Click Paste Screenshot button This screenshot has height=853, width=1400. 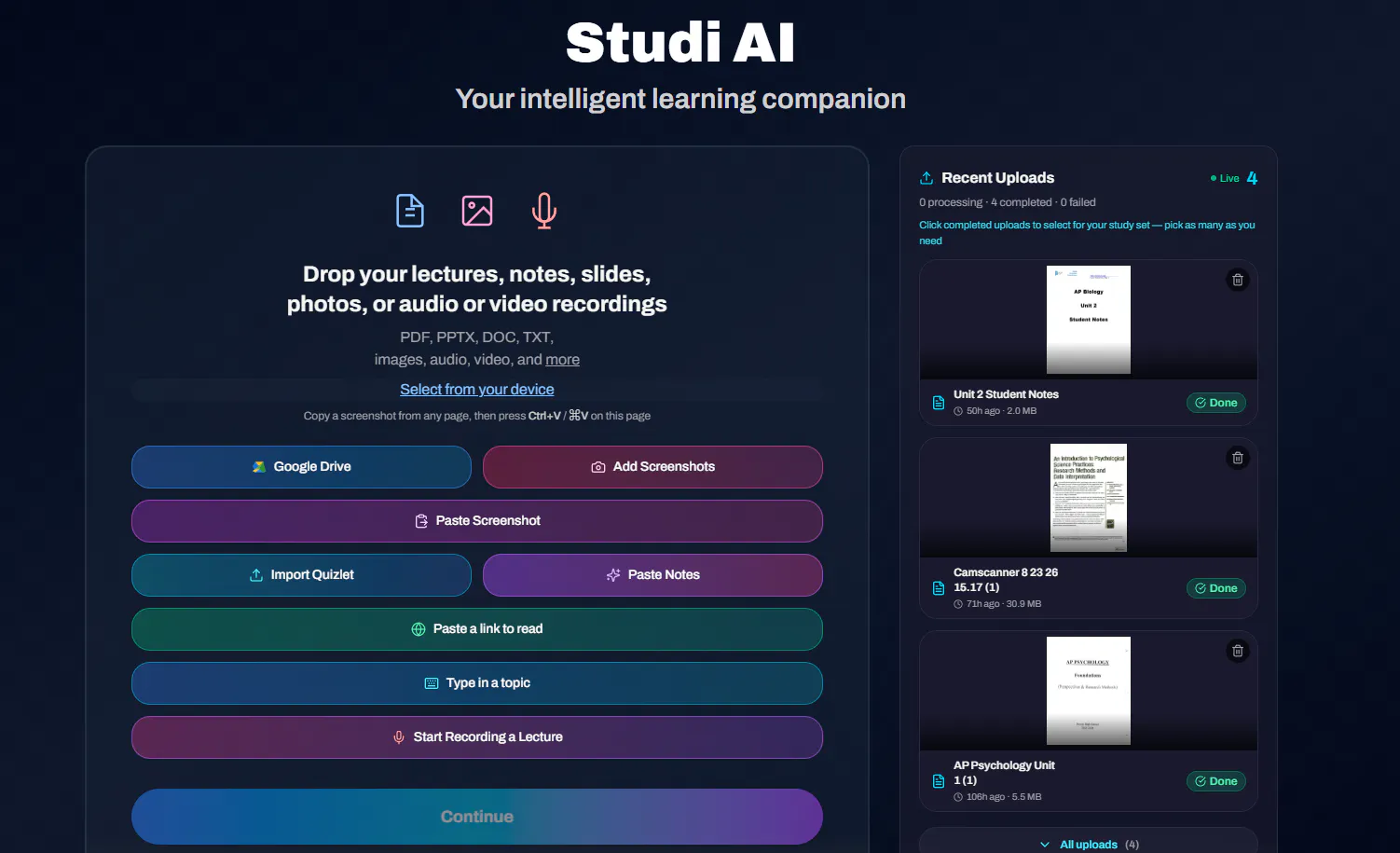coord(477,521)
